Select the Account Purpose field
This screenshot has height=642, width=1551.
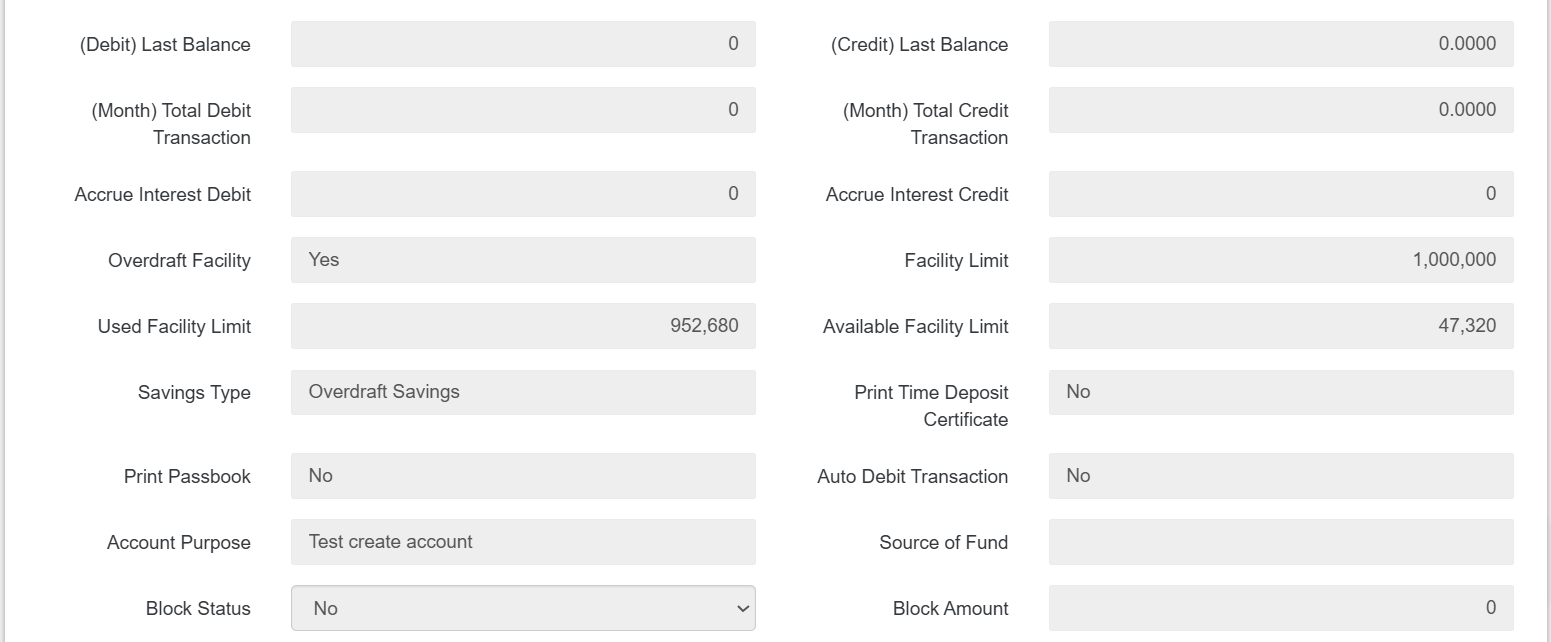click(523, 542)
